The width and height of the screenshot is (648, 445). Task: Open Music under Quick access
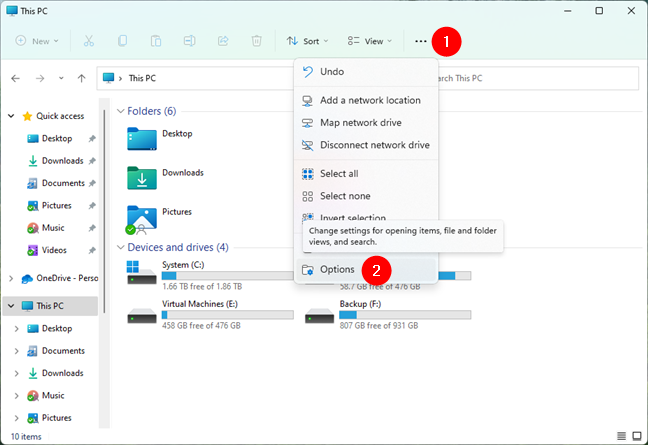(53, 228)
